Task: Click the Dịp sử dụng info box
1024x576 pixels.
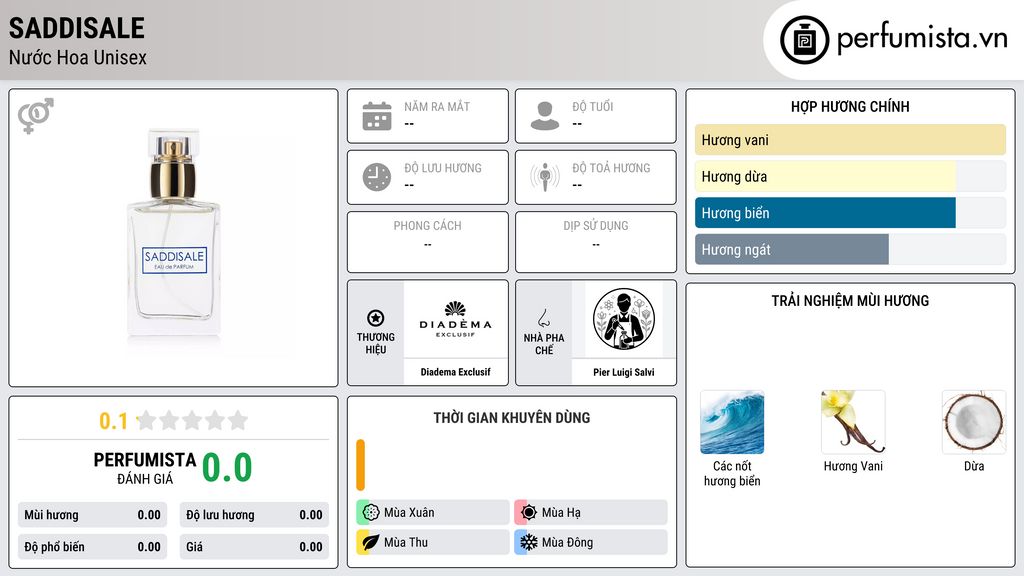Action: pyautogui.click(x=596, y=242)
